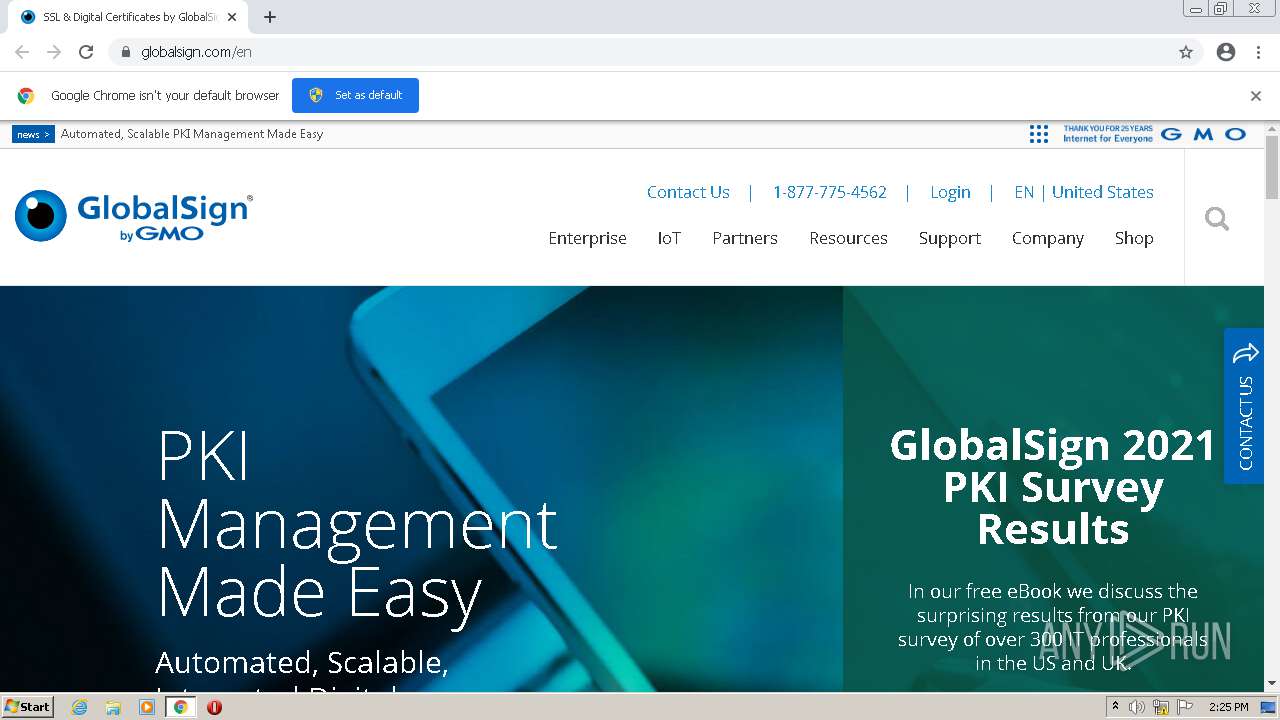Screen dimensions: 1280x720
Task: Open the Contact Us link
Action: [688, 192]
